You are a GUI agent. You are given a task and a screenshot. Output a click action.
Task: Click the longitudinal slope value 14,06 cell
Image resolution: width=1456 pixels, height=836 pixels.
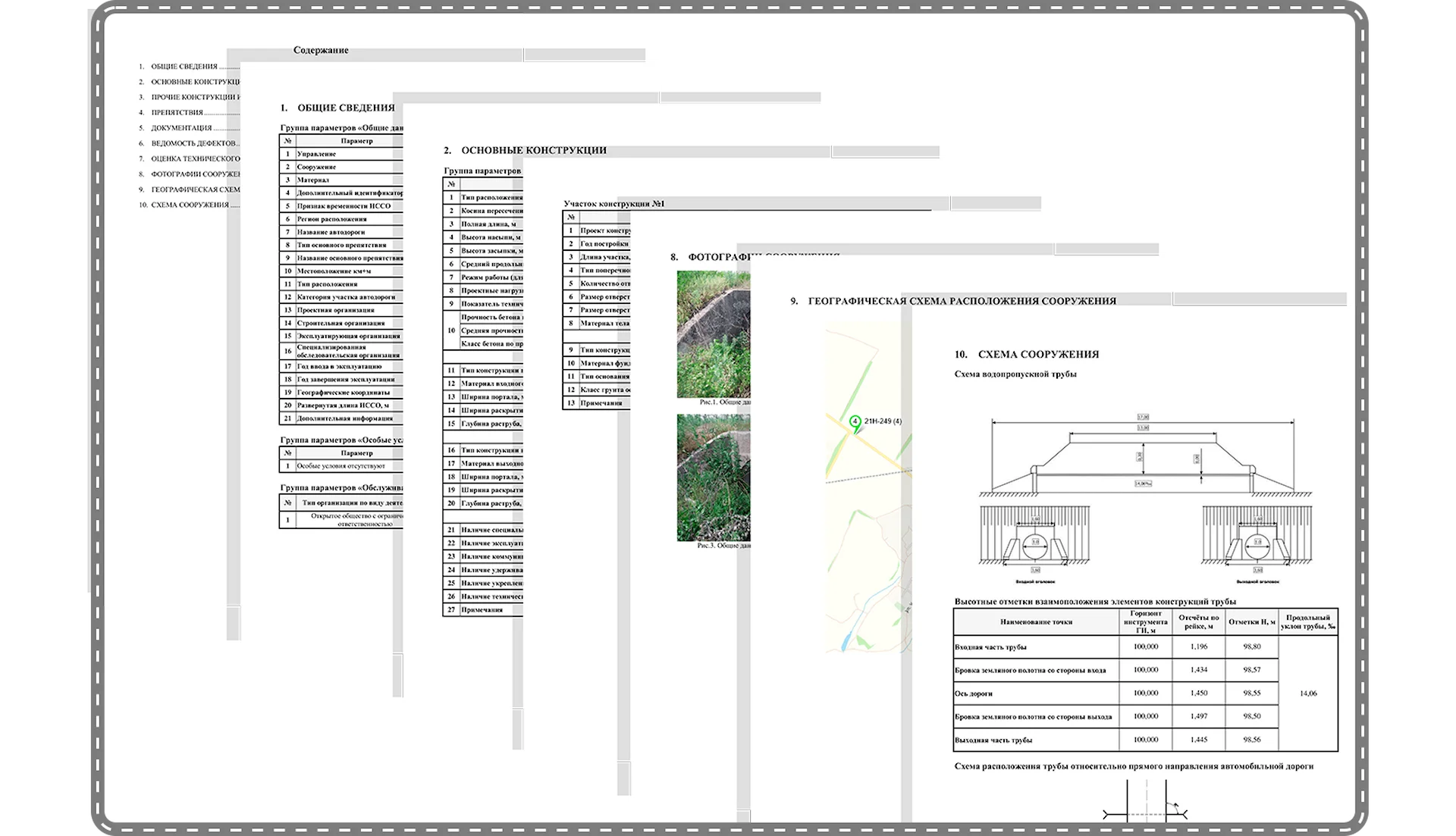[x=1307, y=694]
